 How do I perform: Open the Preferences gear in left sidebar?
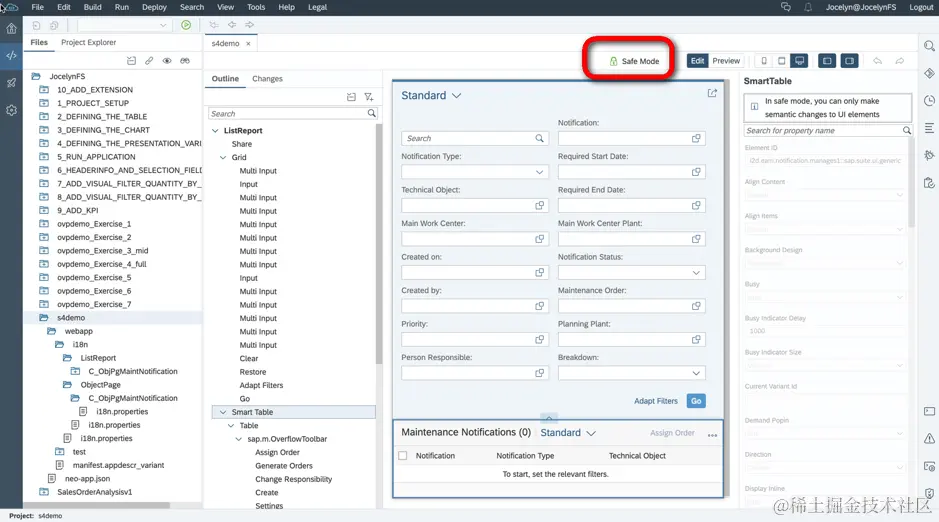[11, 110]
